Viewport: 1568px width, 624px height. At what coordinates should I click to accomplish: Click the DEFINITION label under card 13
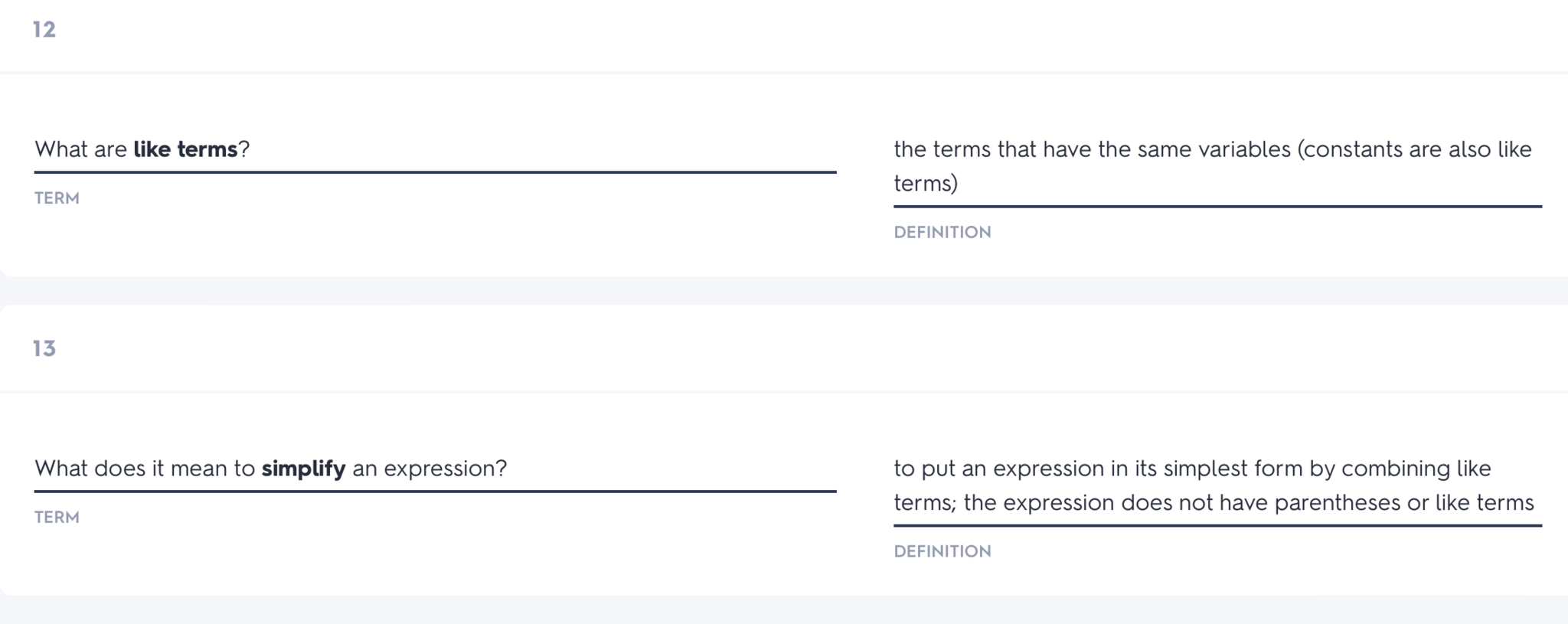[x=942, y=551]
